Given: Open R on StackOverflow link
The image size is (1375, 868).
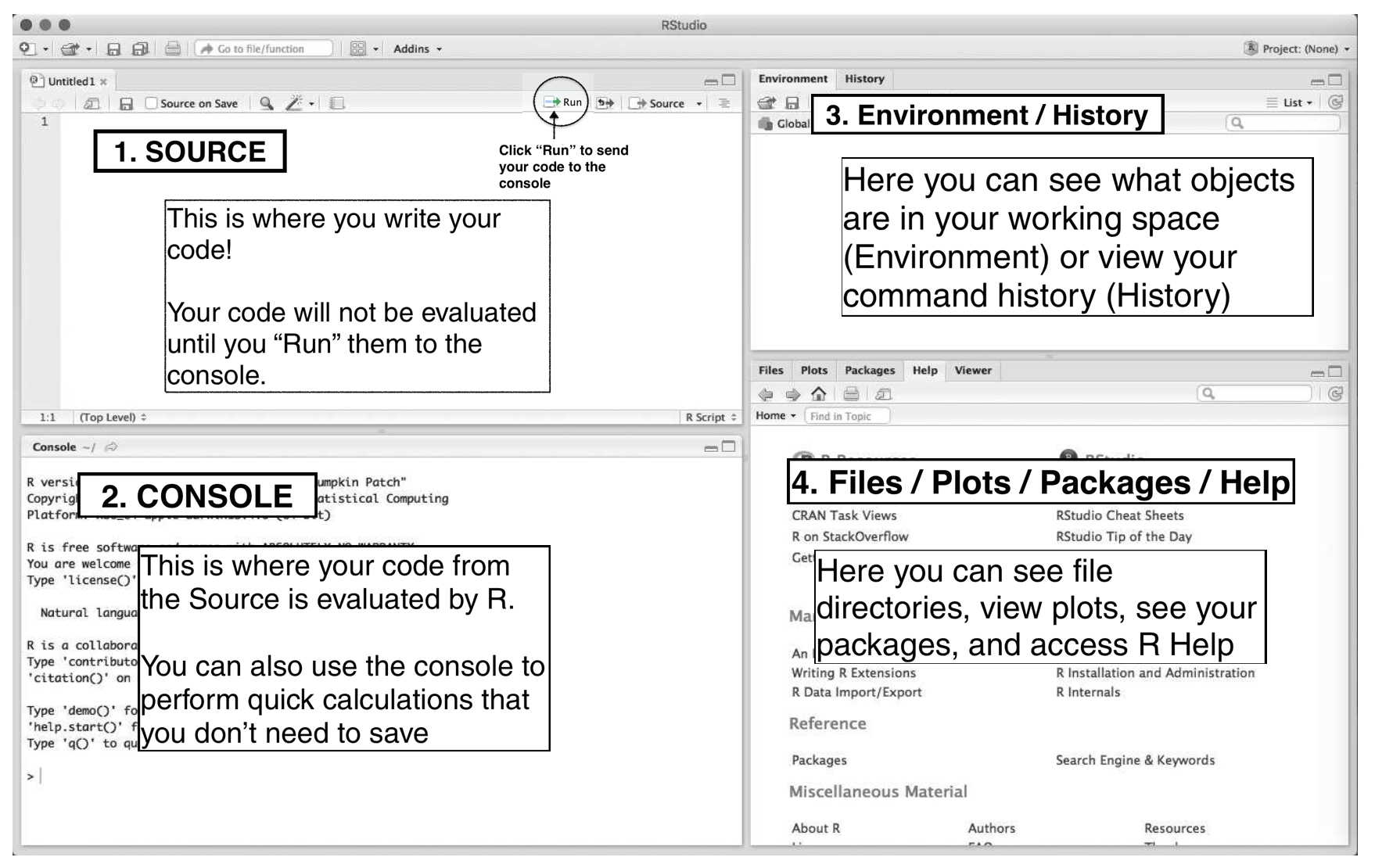Looking at the screenshot, I should point(849,537).
